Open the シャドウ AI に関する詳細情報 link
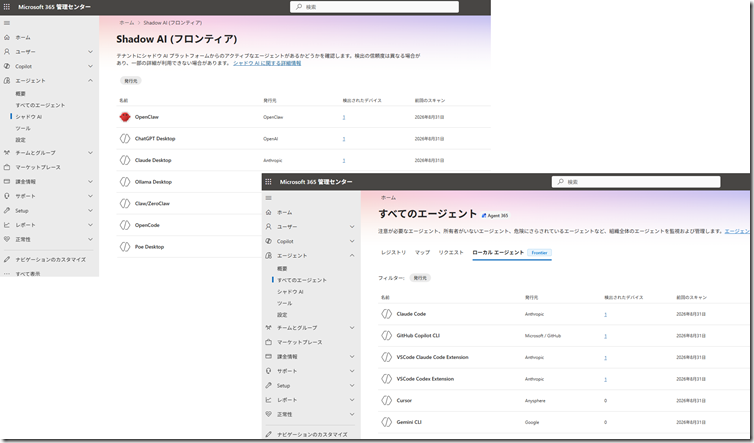The width and height of the screenshot is (754, 443). [267, 63]
